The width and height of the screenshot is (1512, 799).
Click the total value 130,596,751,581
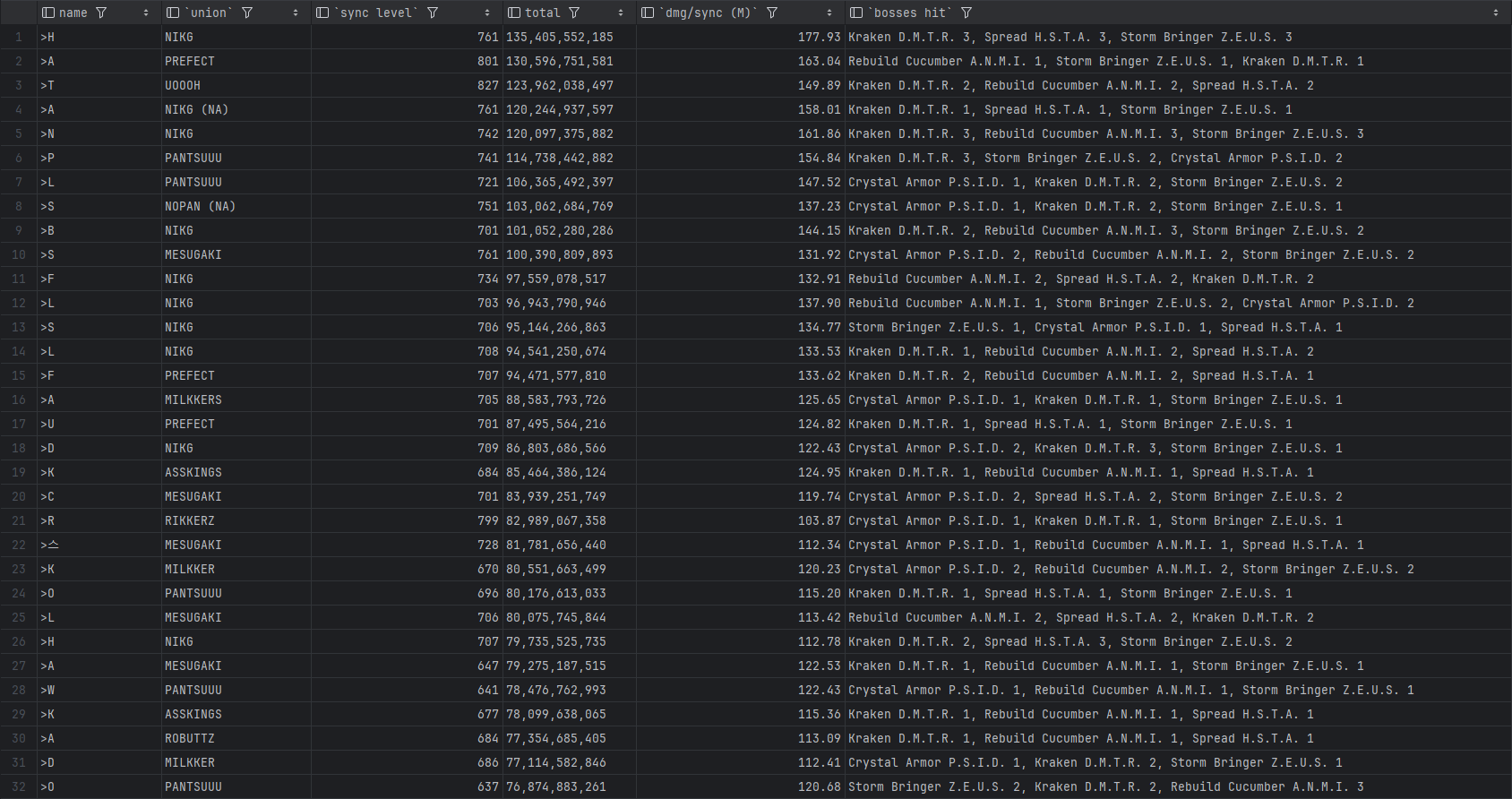[x=560, y=61]
